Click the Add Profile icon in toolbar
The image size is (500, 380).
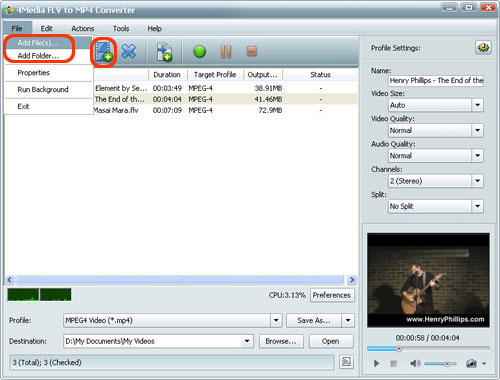click(164, 52)
